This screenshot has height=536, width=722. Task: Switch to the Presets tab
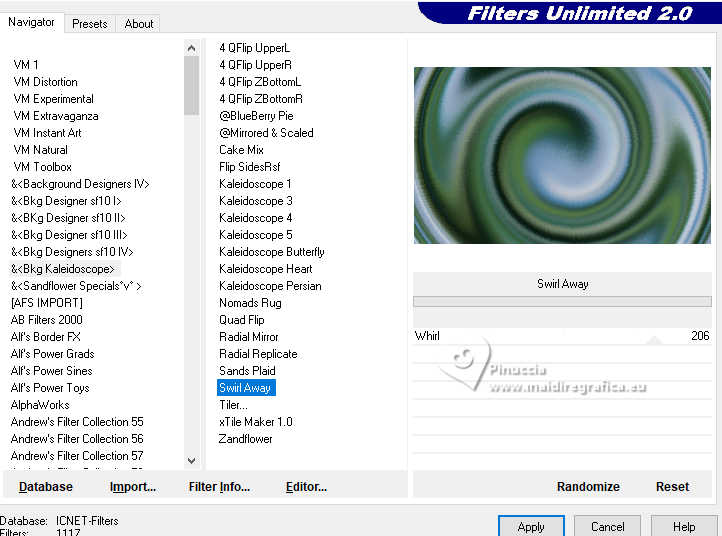coord(89,23)
